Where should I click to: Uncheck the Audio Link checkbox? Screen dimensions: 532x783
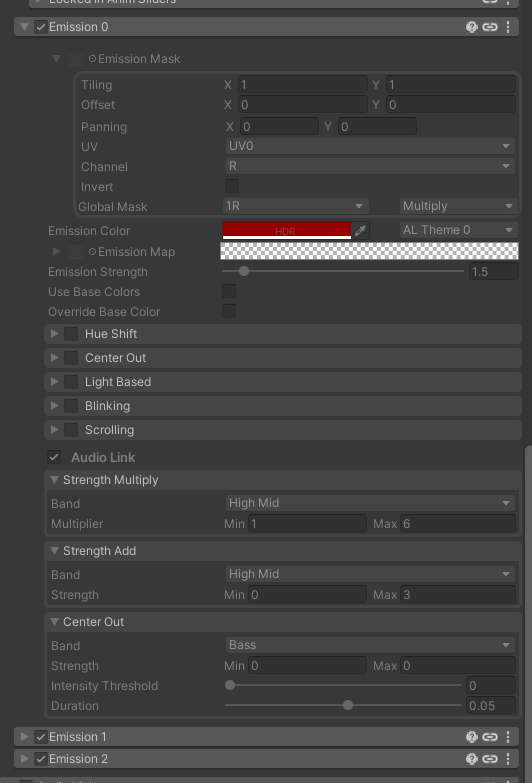click(54, 457)
